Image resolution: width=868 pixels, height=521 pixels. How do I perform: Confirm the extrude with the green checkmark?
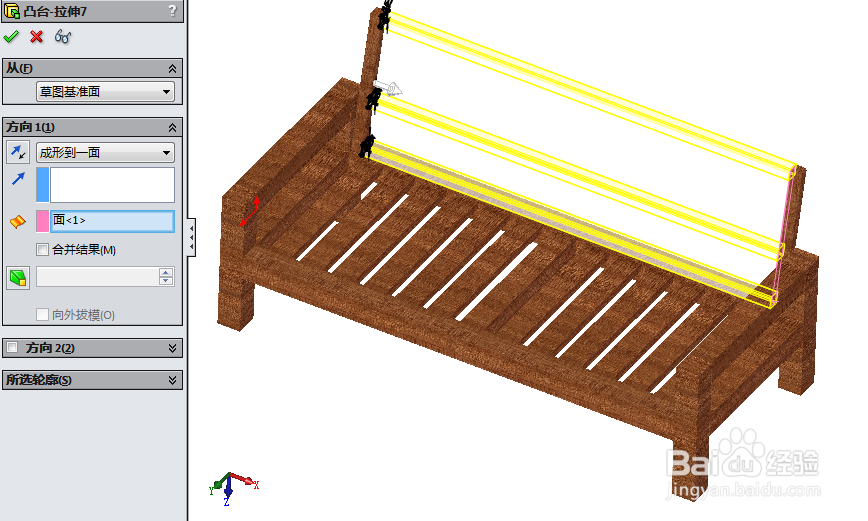[11, 37]
